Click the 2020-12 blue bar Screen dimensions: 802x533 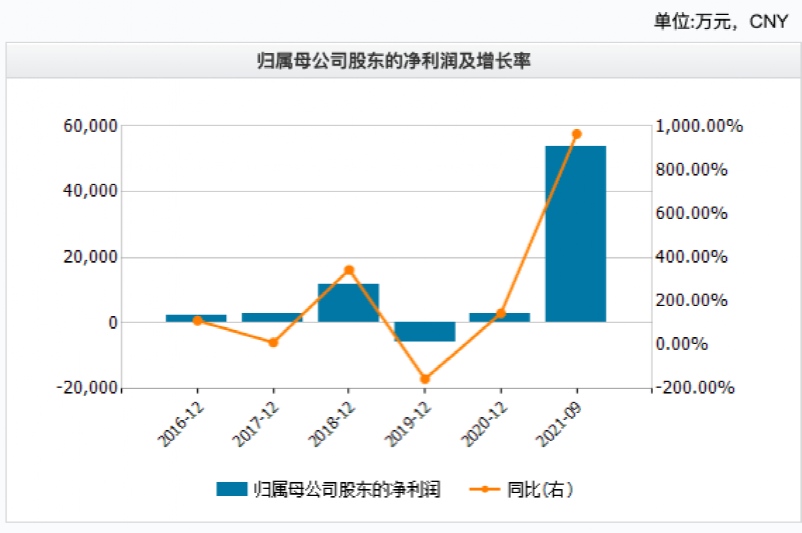[x=500, y=317]
